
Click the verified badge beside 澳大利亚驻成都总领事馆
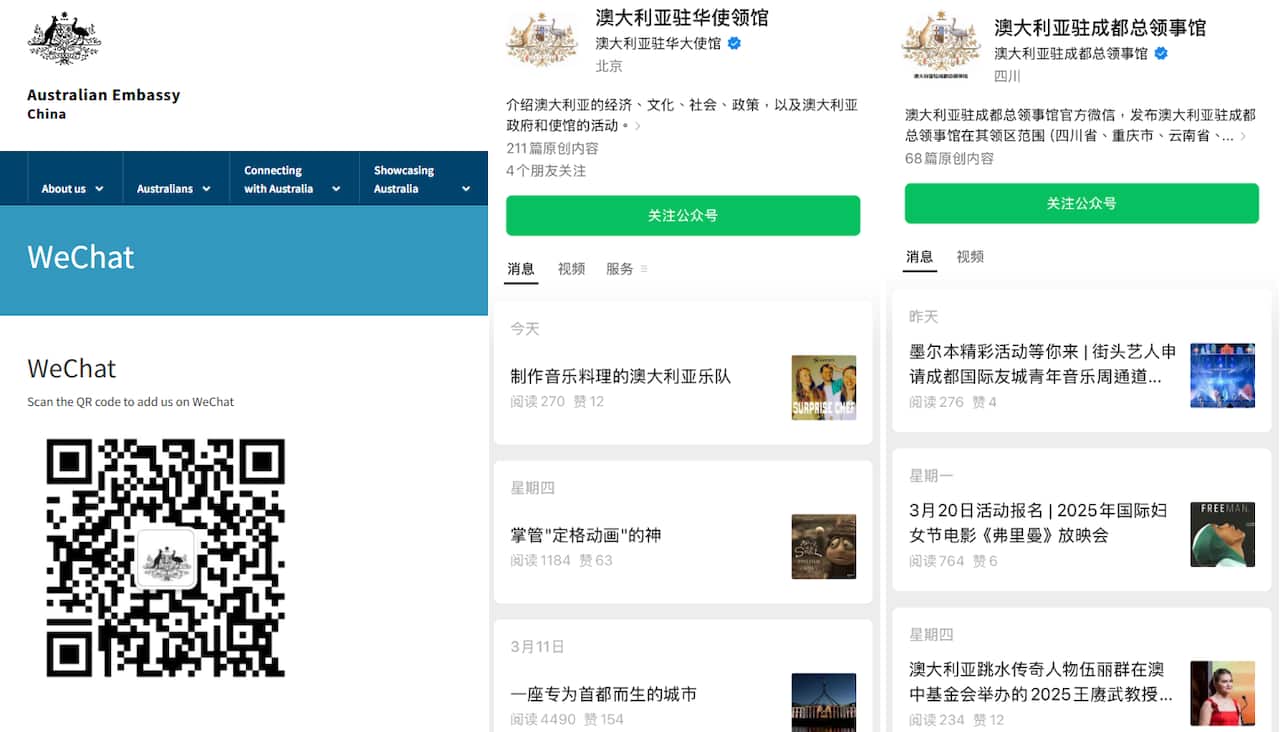pos(1160,55)
